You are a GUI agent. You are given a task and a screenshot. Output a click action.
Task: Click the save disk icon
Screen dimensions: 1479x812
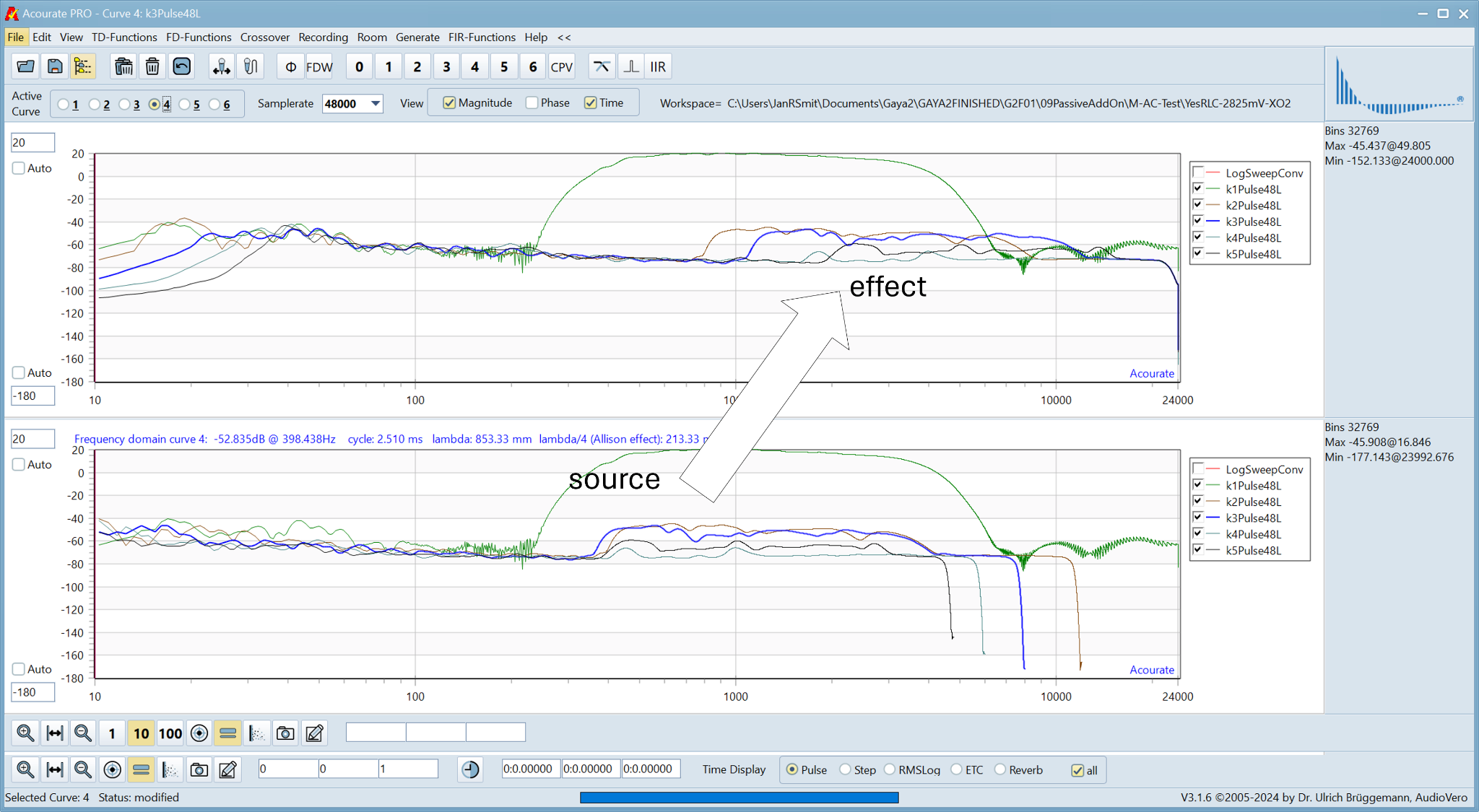point(55,66)
